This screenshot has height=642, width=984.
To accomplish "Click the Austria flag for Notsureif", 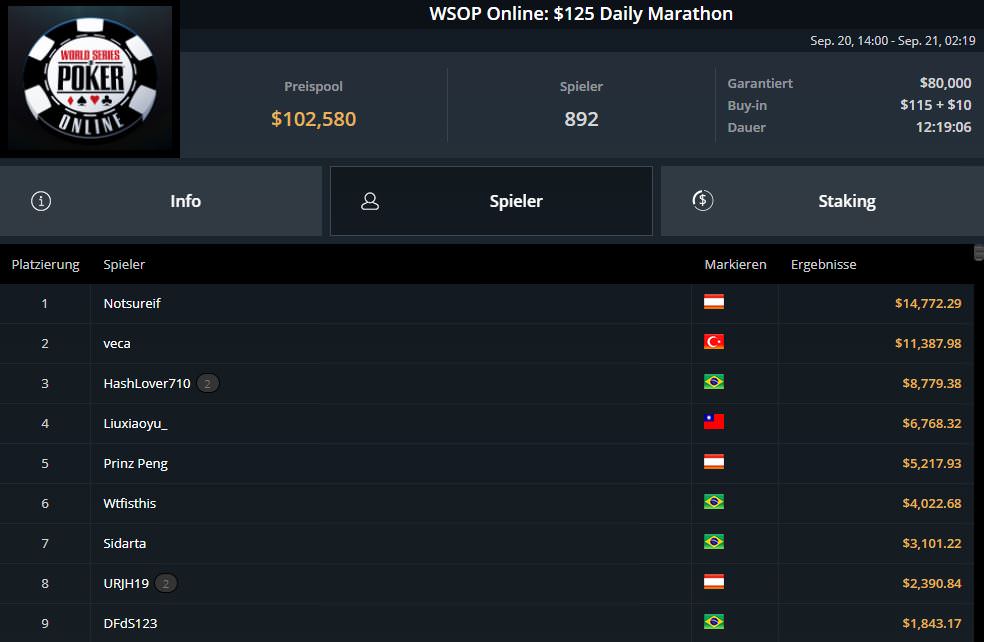I will (714, 302).
